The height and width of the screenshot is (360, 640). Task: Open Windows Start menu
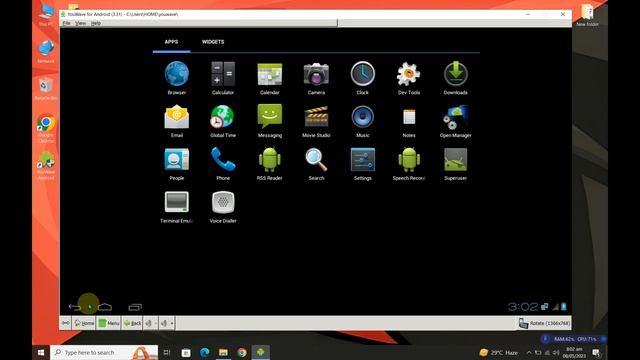click(41, 352)
